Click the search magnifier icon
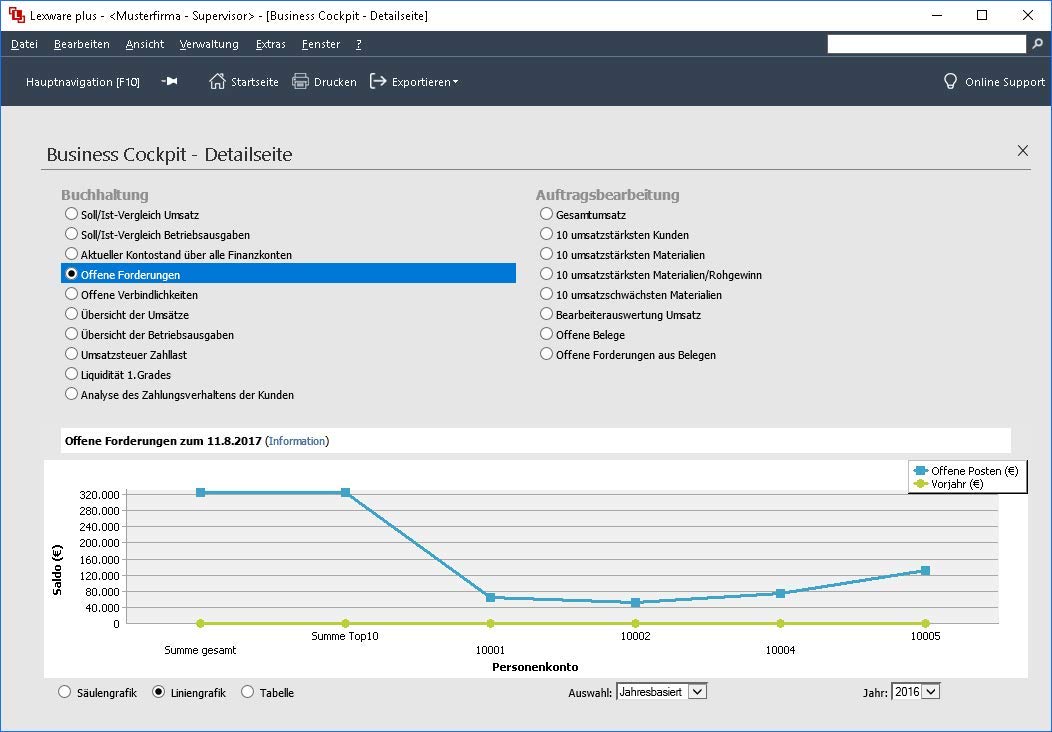The image size is (1052, 732). [x=1037, y=44]
